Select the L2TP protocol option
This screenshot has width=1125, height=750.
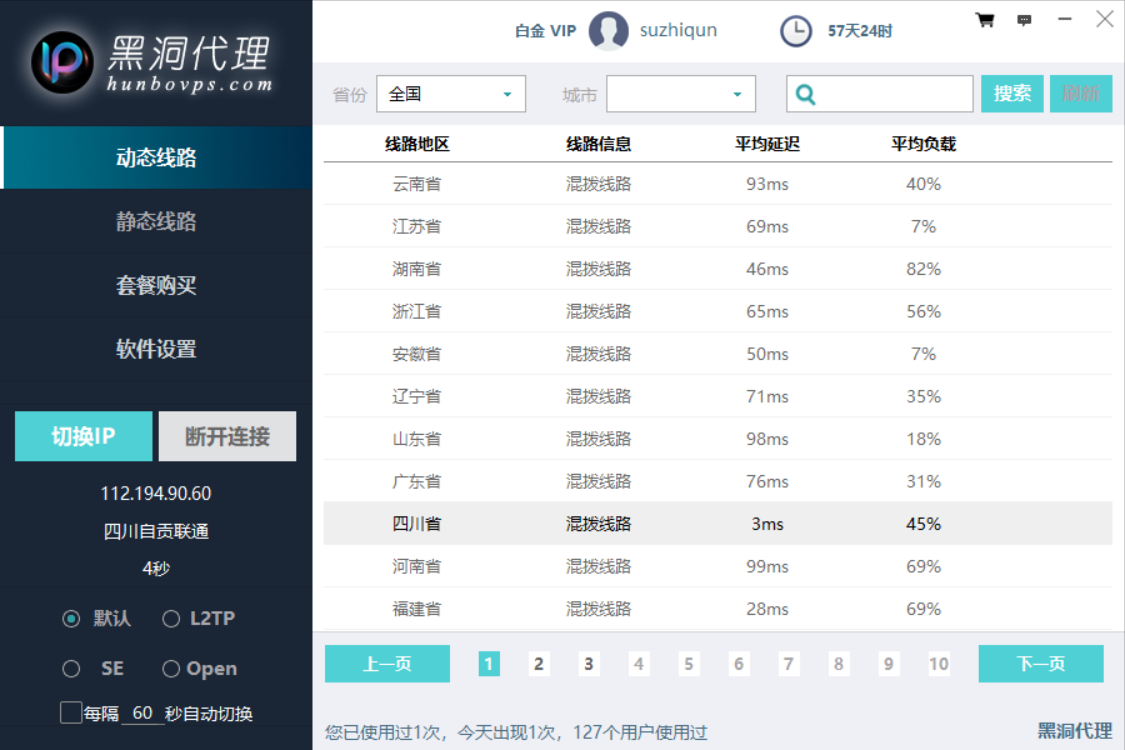171,619
